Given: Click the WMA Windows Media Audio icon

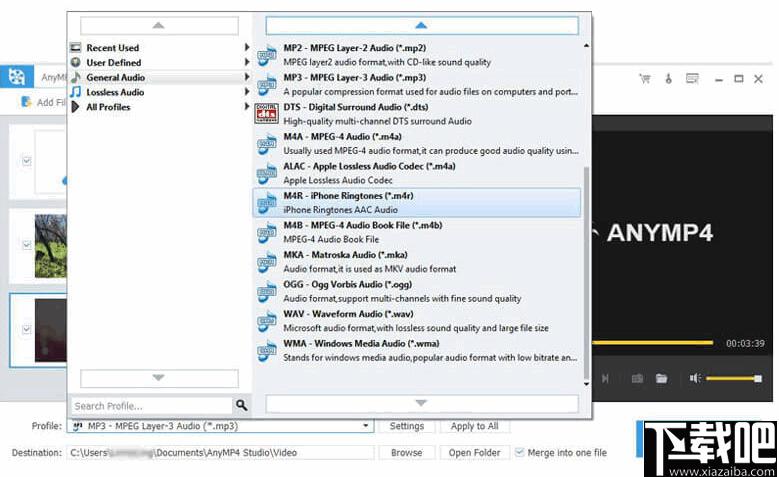Looking at the screenshot, I should coord(266,351).
